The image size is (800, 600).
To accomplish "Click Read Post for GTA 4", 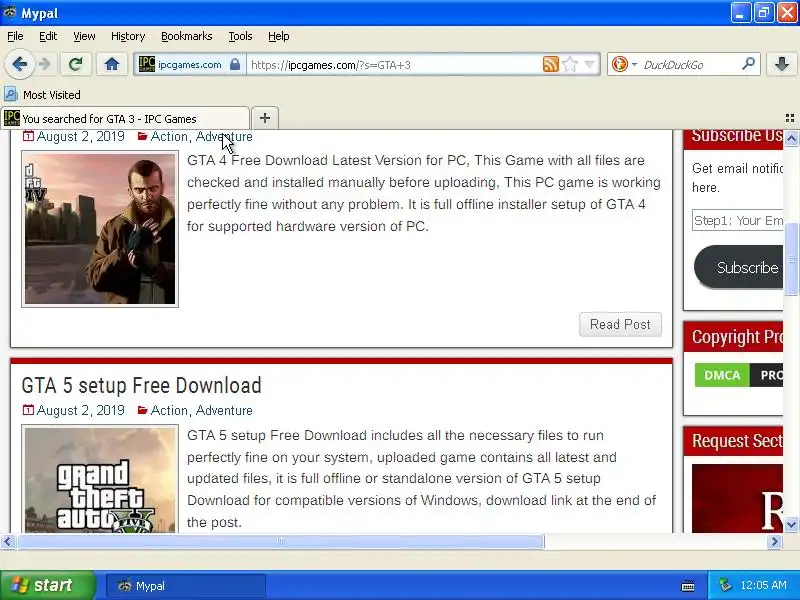I will pos(620,324).
